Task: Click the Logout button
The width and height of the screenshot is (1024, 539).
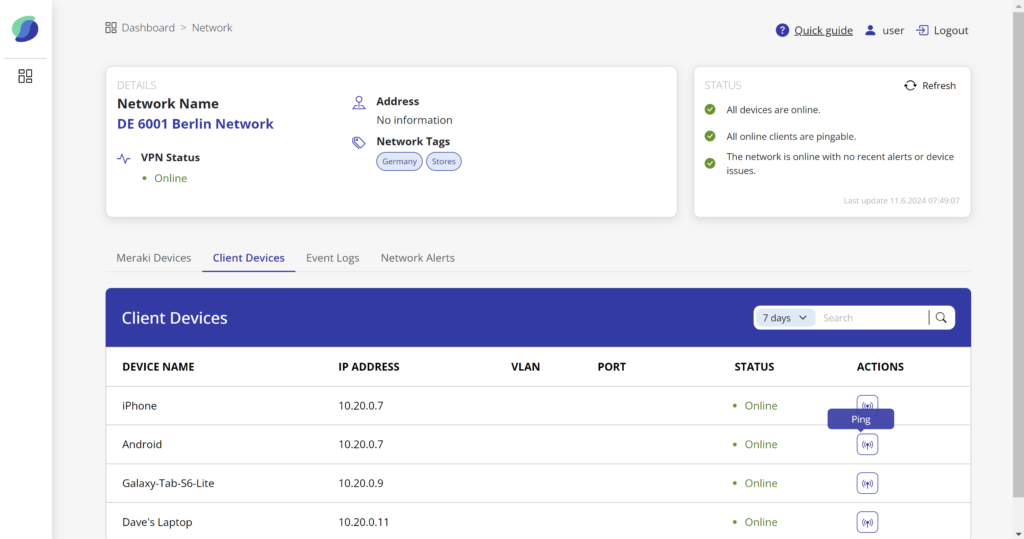Action: pos(942,30)
